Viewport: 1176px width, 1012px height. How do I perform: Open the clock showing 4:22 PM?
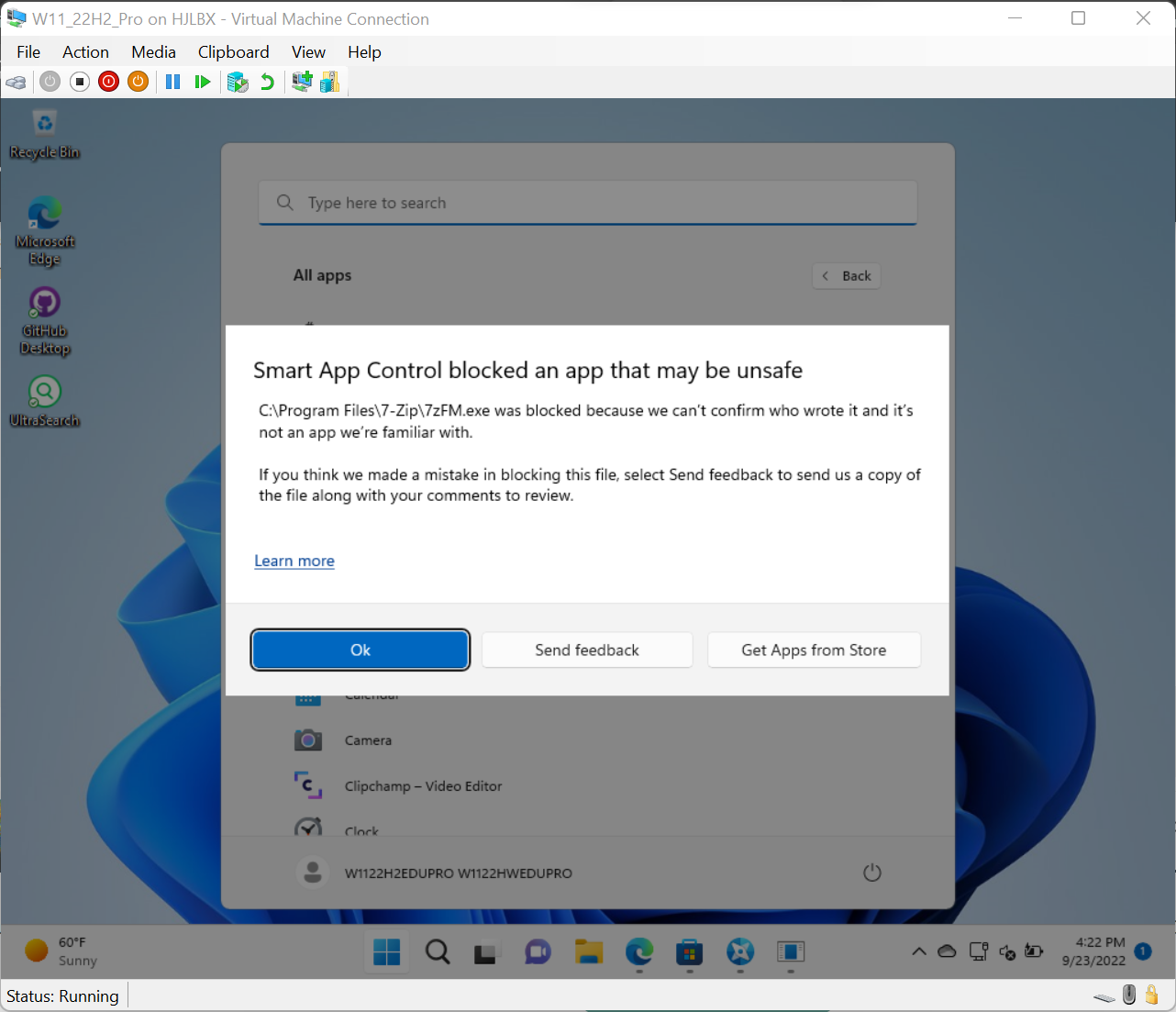click(1093, 951)
